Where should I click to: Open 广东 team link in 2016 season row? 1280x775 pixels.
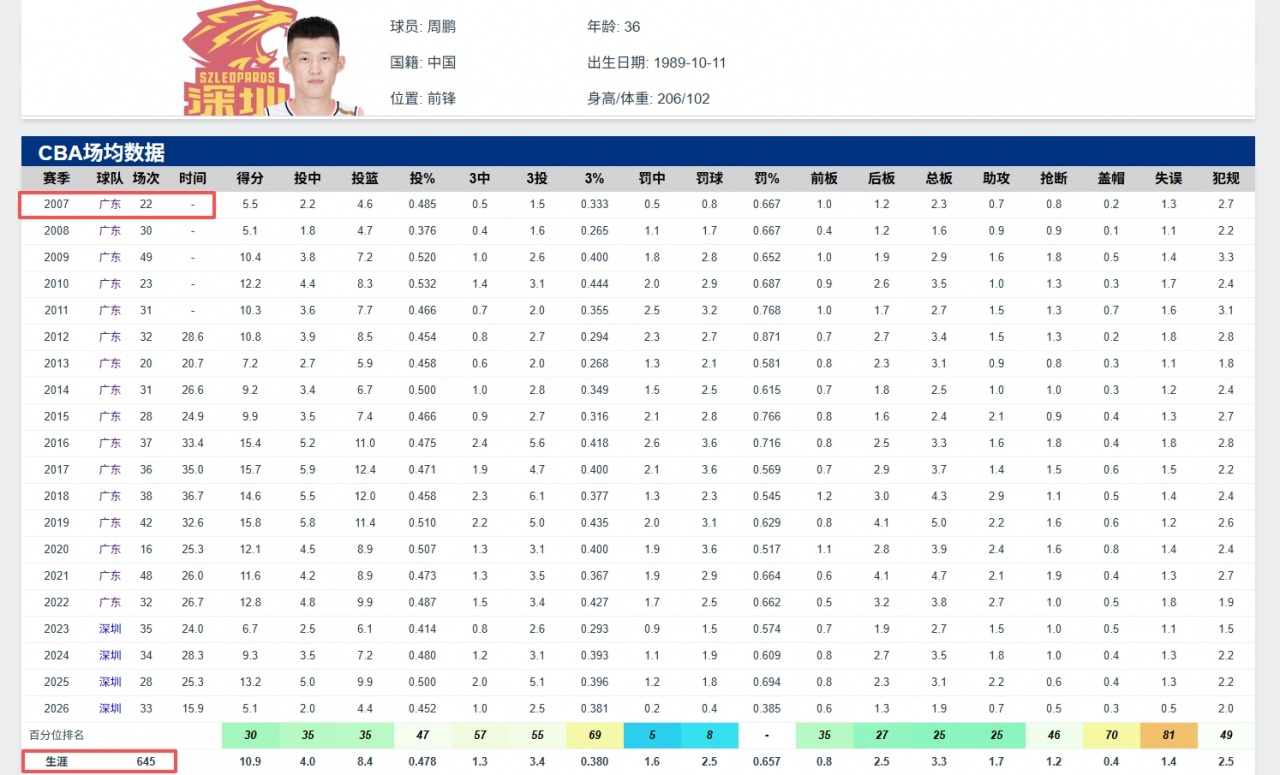coord(110,443)
